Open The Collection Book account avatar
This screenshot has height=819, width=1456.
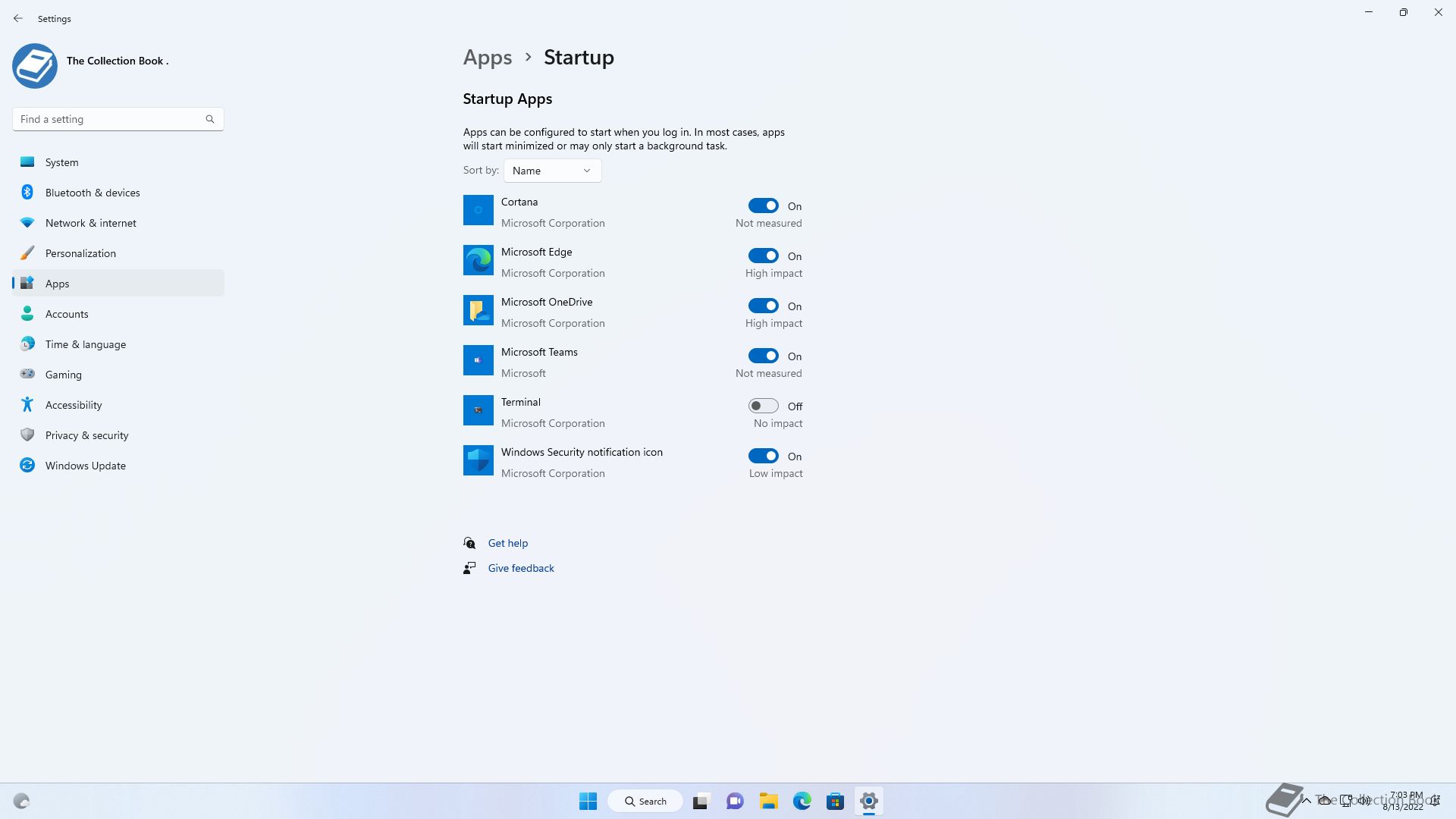click(35, 66)
